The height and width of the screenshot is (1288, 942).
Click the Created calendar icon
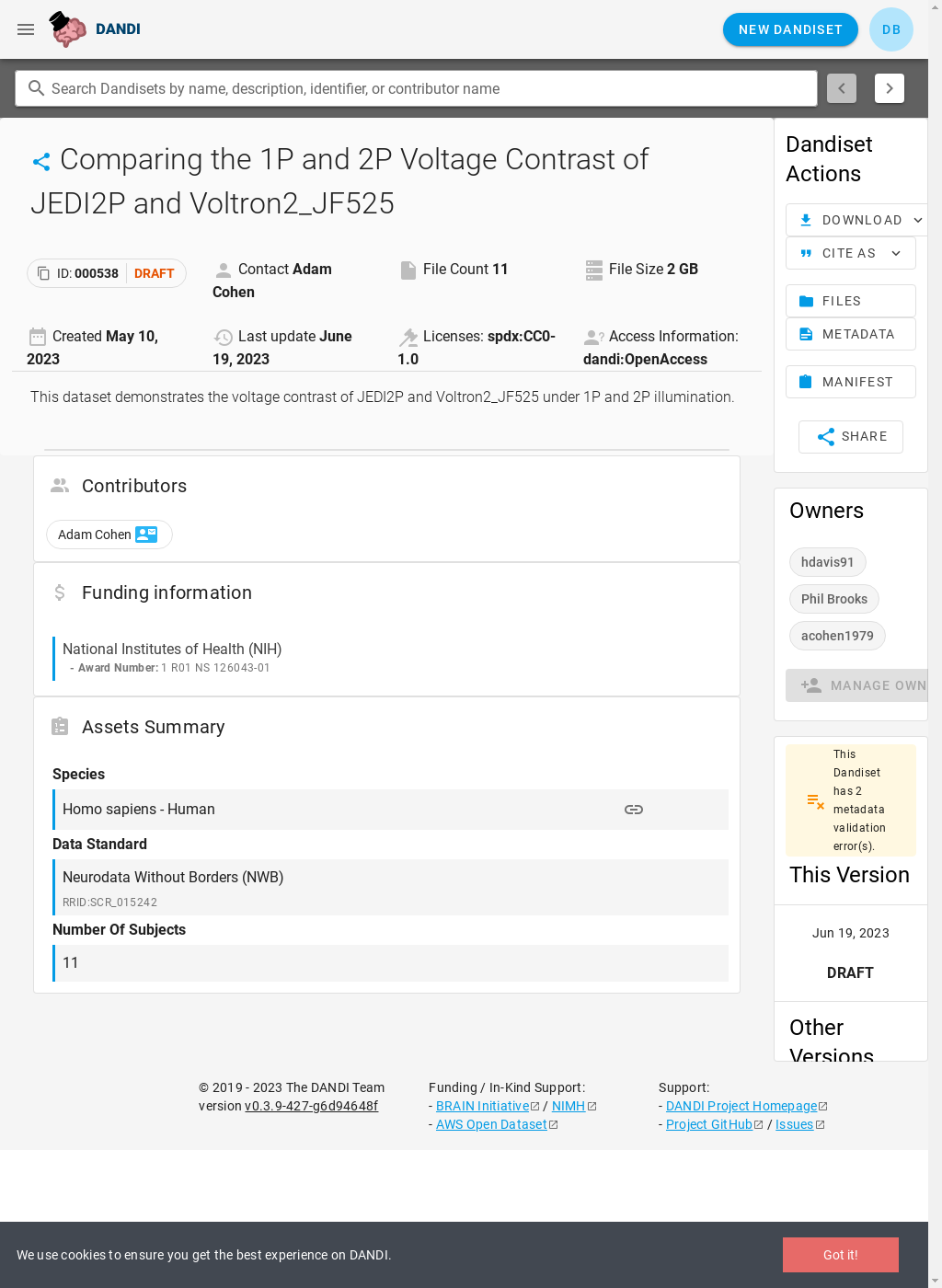(38, 337)
